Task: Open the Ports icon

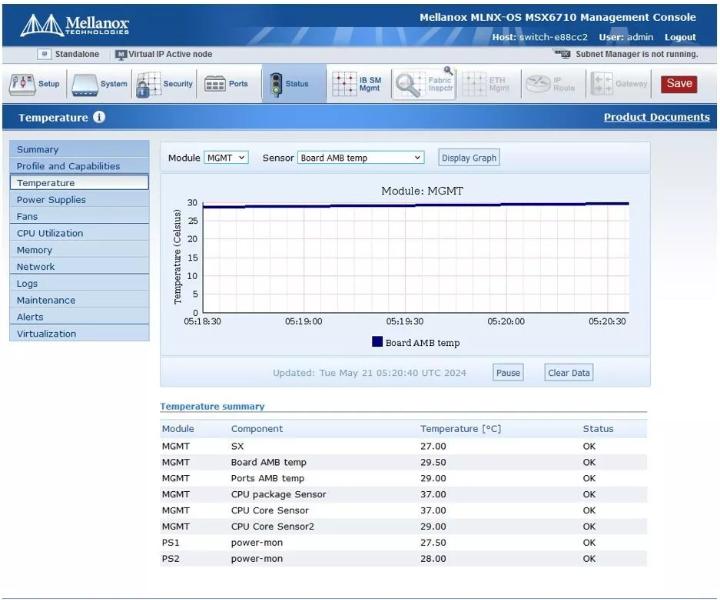Action: [x=214, y=84]
